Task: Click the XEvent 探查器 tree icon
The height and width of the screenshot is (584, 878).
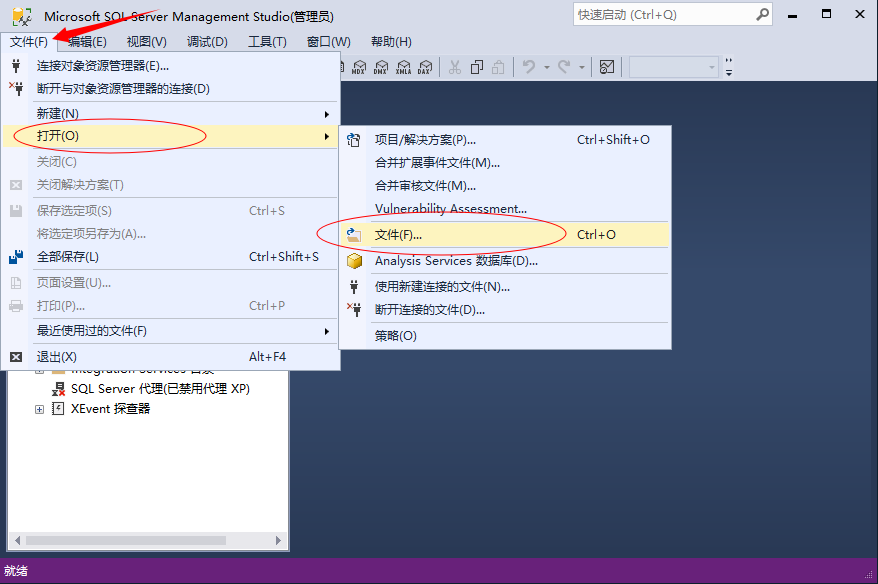Action: (x=58, y=409)
